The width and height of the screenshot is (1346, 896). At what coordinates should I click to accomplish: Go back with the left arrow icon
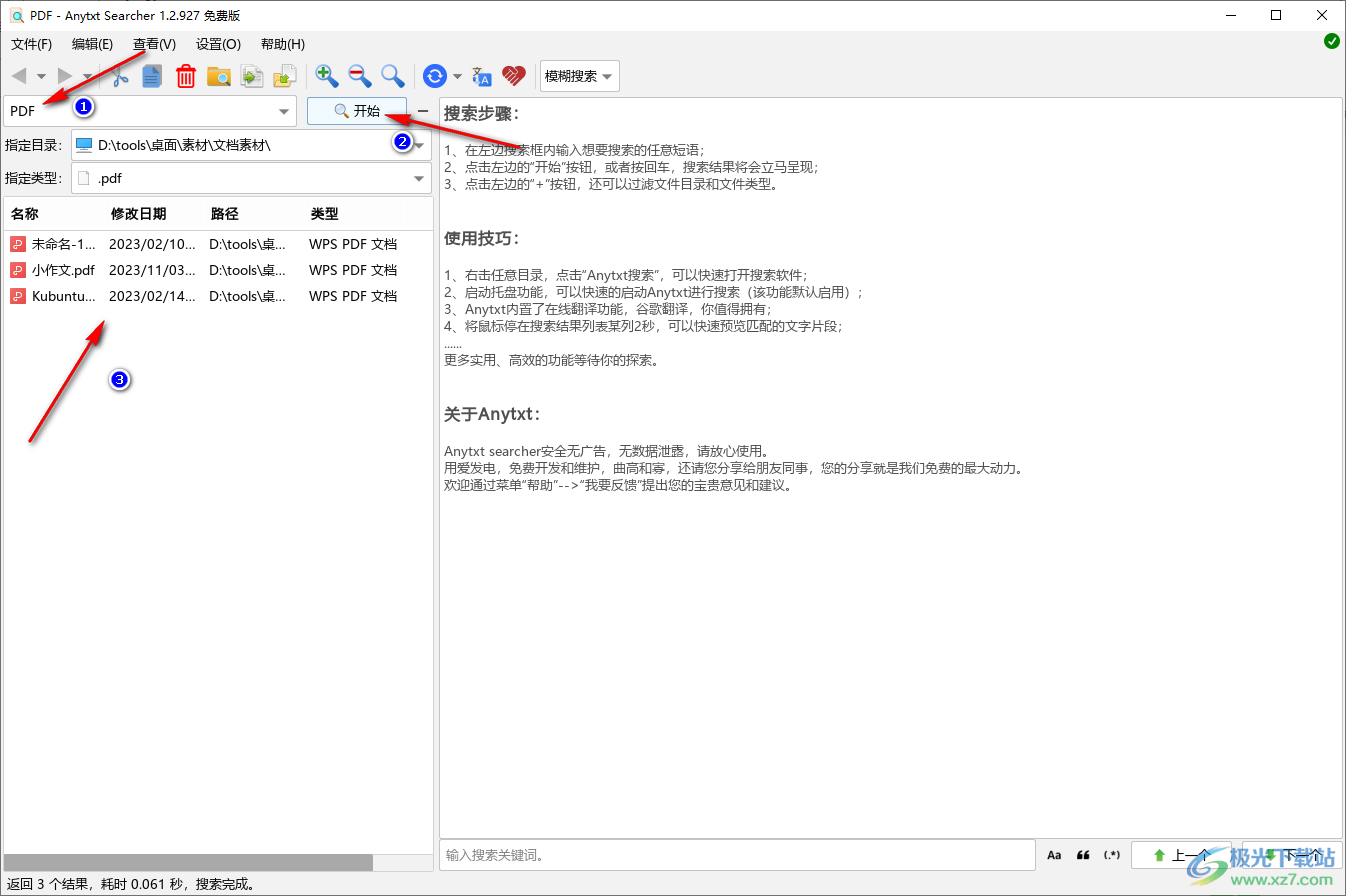click(x=19, y=76)
